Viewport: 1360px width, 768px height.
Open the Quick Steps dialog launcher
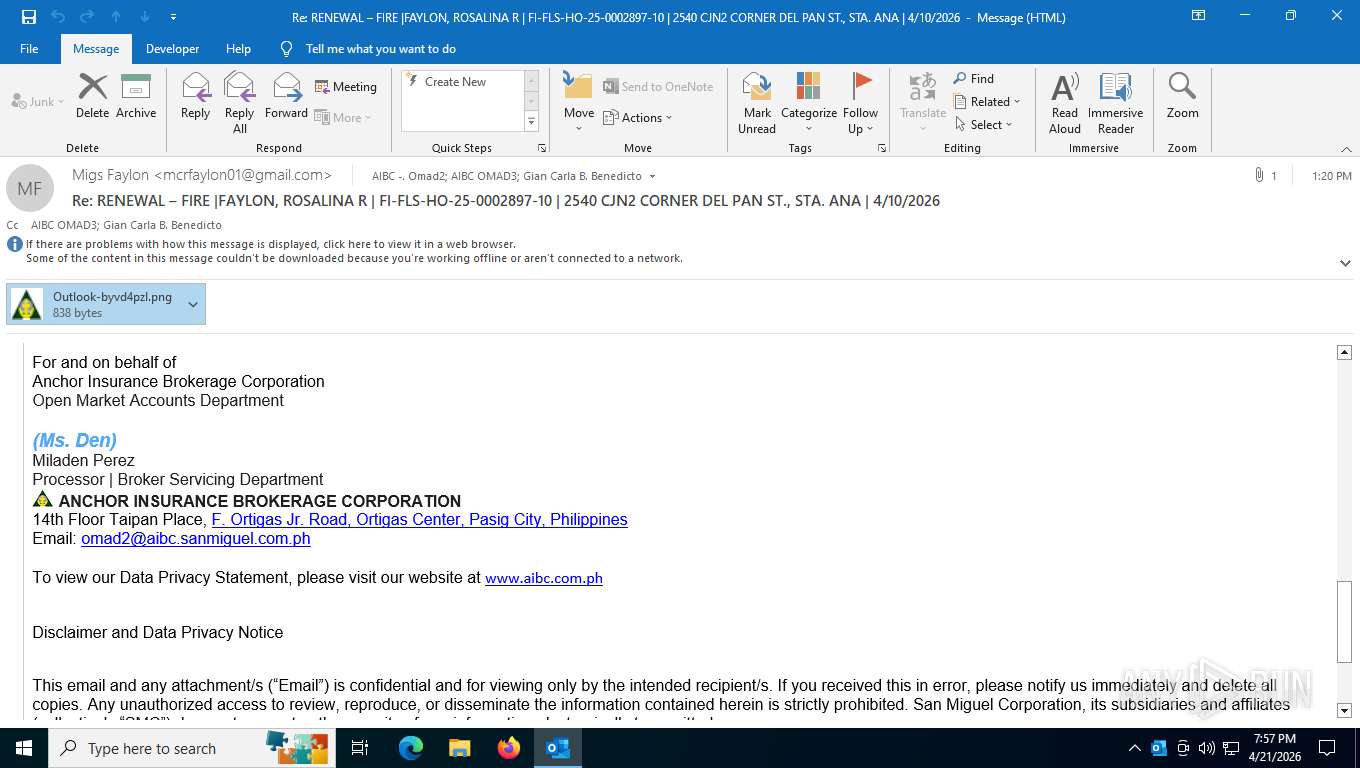(542, 148)
